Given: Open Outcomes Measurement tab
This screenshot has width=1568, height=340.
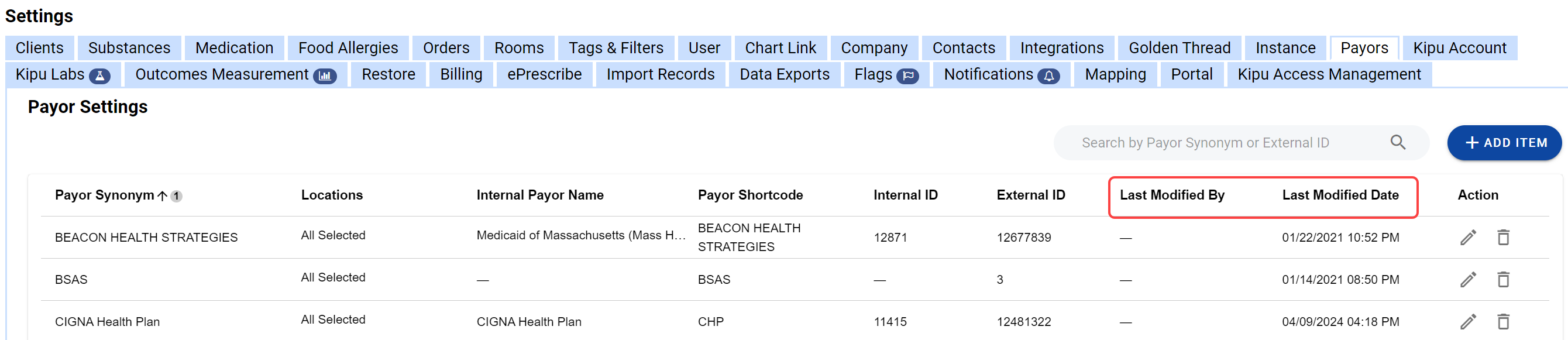Looking at the screenshot, I should click(x=235, y=74).
